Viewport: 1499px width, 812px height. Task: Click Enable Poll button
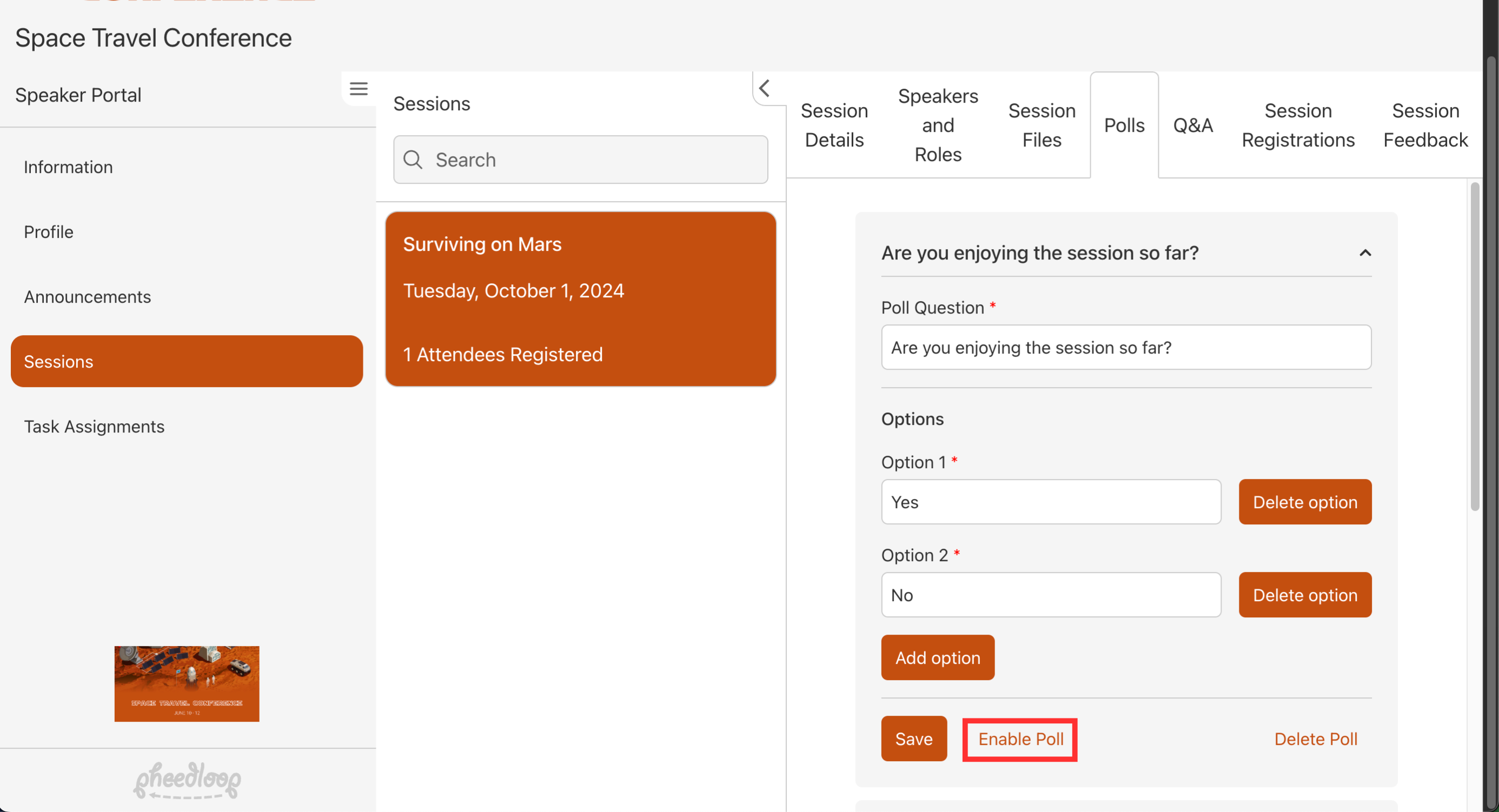(1020, 738)
